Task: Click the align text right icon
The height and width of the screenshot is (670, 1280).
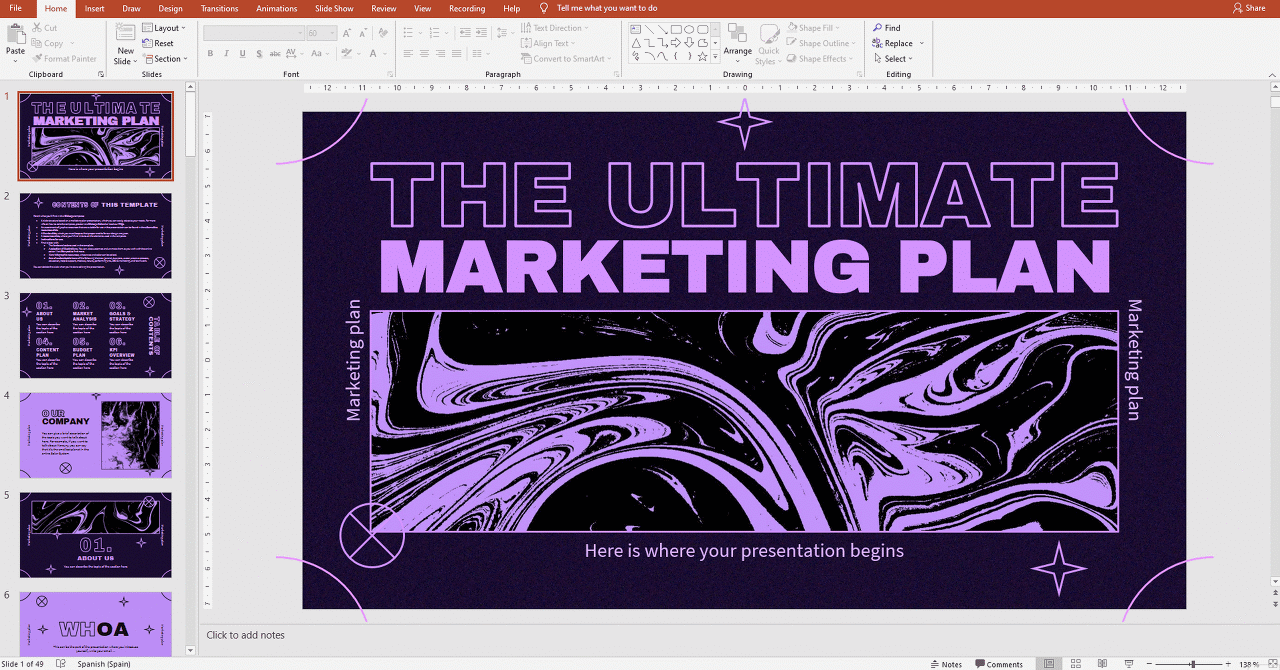Action: coord(440,54)
